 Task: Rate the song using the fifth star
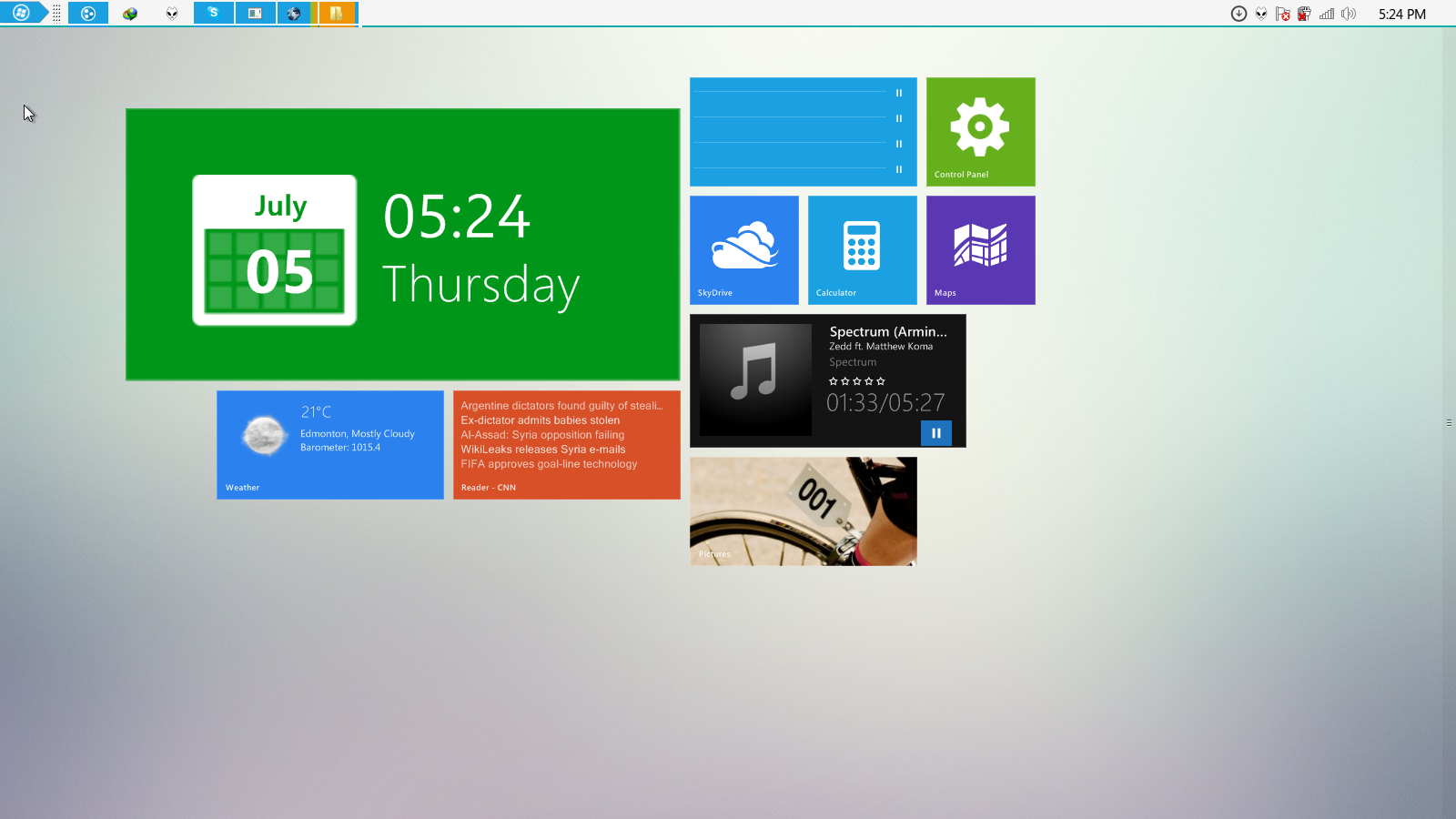(x=880, y=381)
